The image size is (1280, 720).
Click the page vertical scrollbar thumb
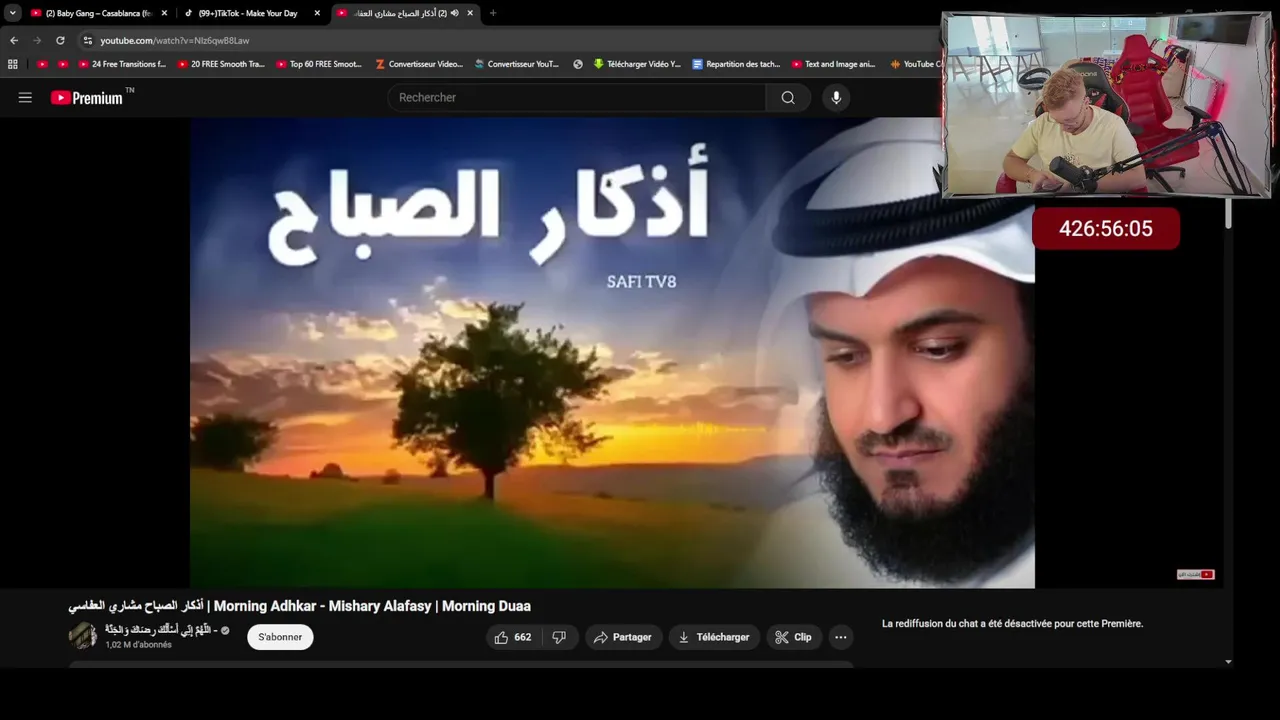click(1228, 213)
